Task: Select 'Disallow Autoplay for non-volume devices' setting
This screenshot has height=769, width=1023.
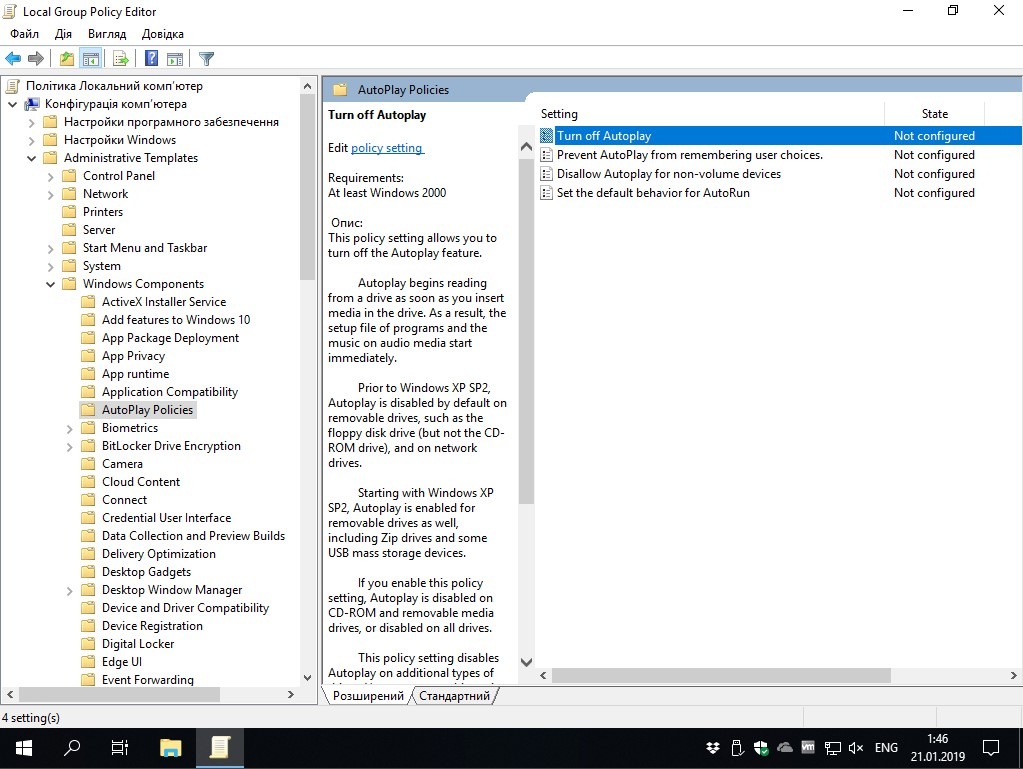Action: tap(668, 174)
